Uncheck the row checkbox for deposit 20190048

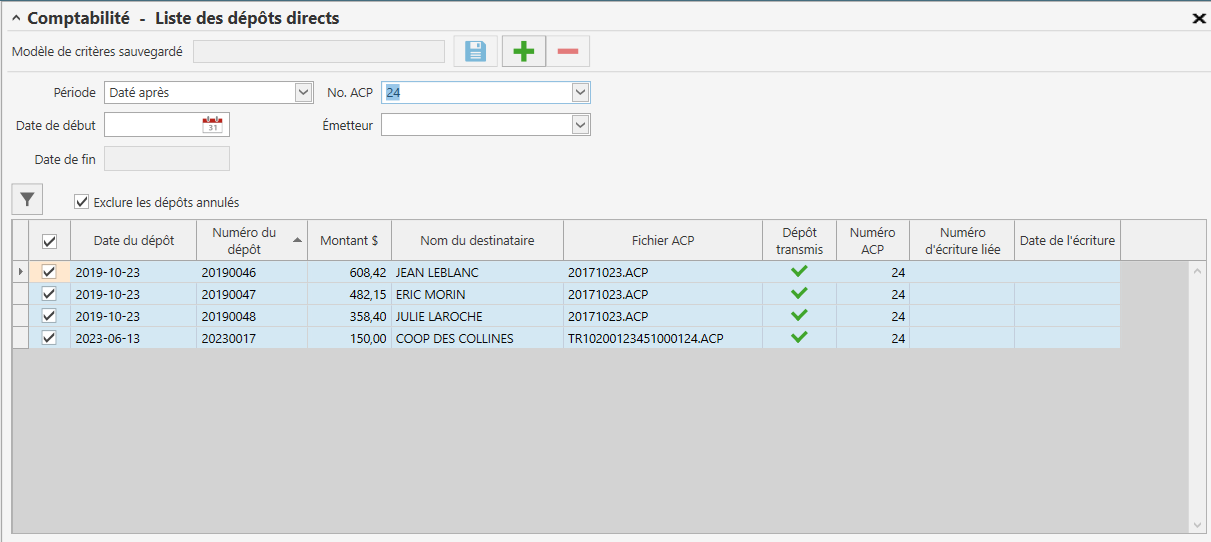49,316
